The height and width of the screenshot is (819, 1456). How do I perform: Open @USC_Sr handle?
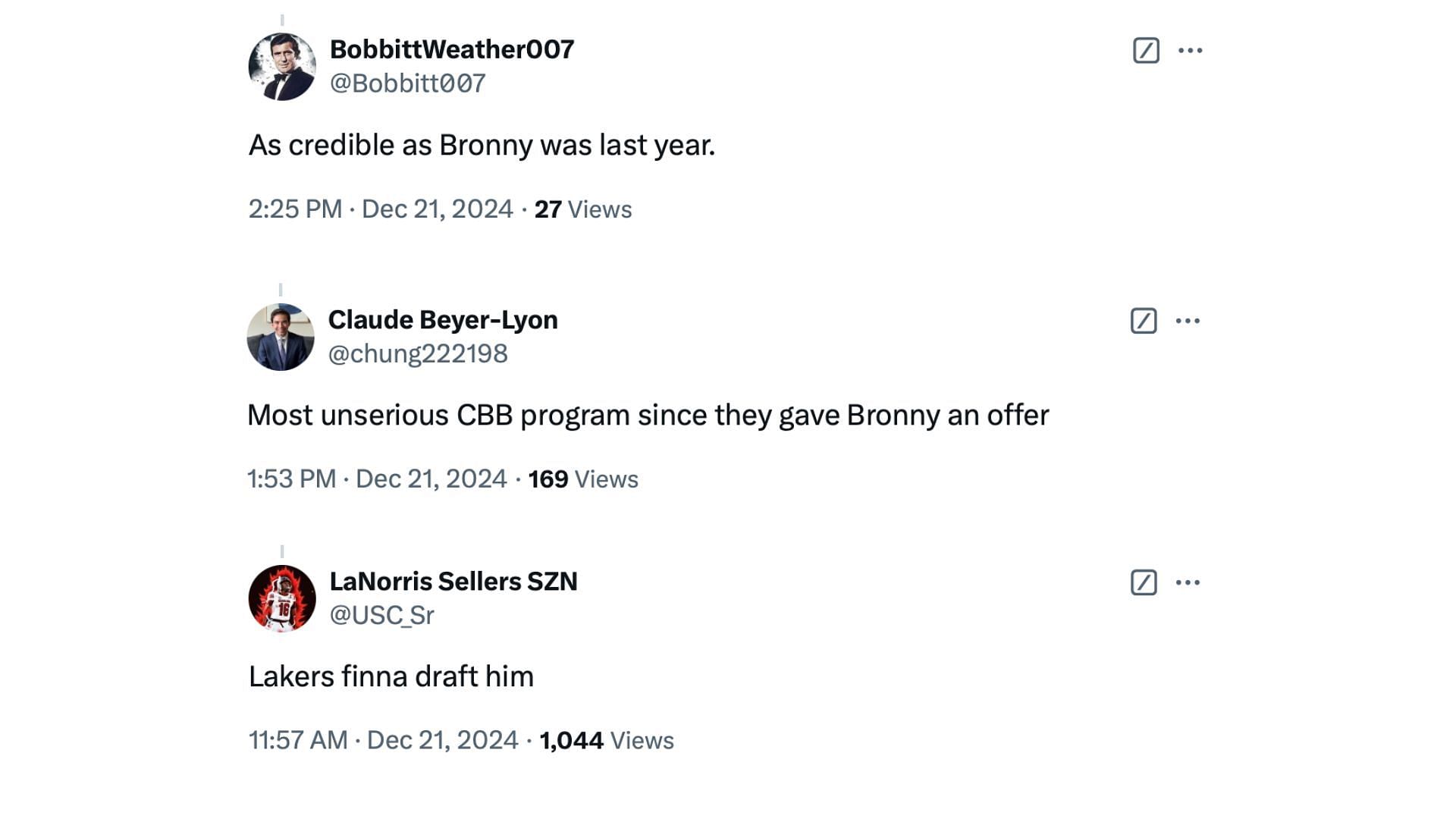(382, 615)
